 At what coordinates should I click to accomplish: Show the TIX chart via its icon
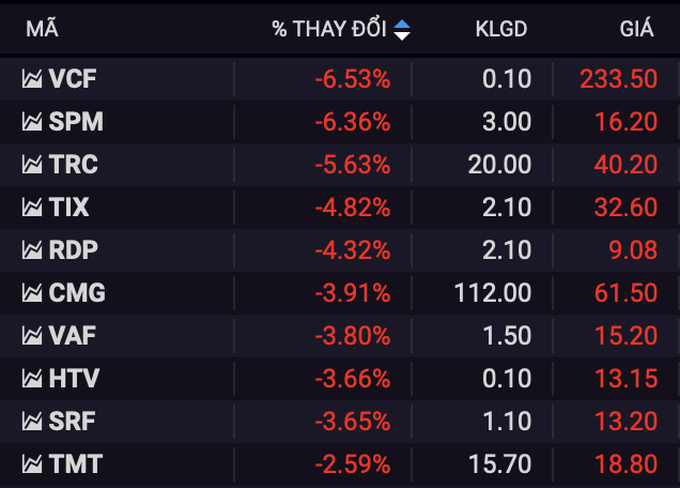pos(32,208)
